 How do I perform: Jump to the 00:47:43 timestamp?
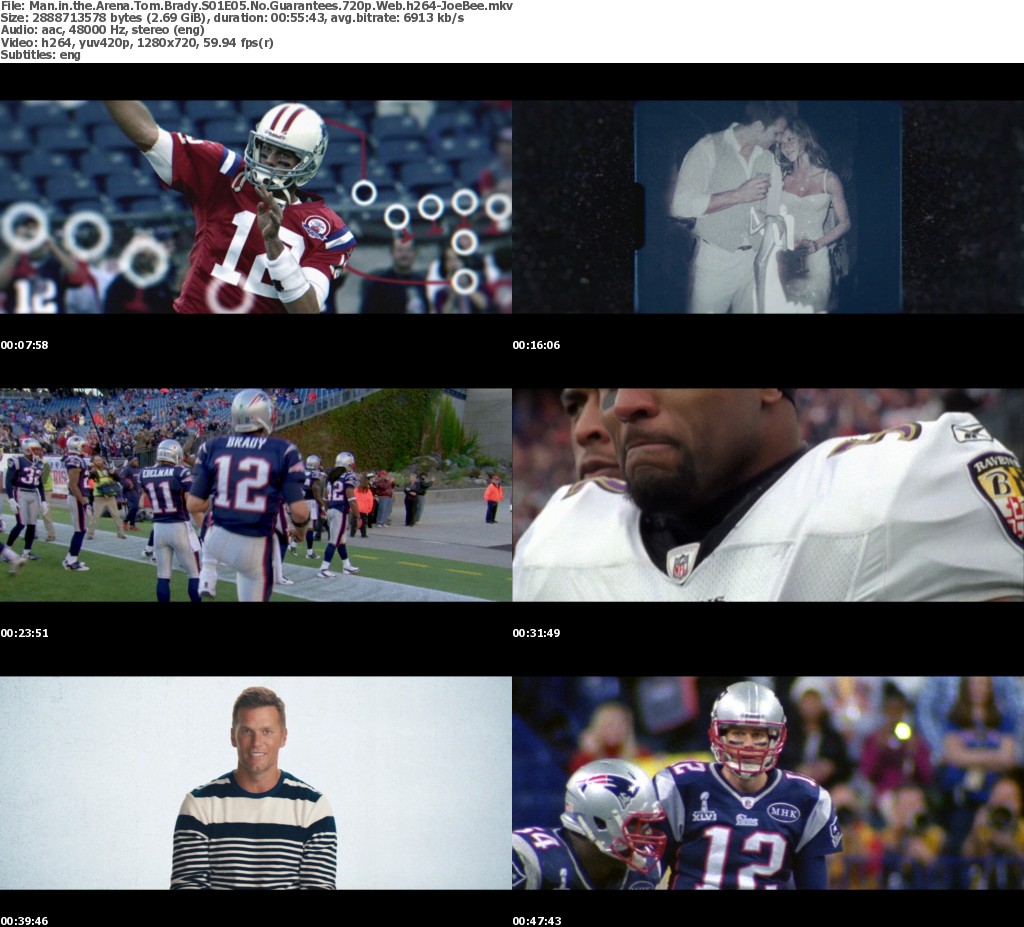tap(536, 920)
